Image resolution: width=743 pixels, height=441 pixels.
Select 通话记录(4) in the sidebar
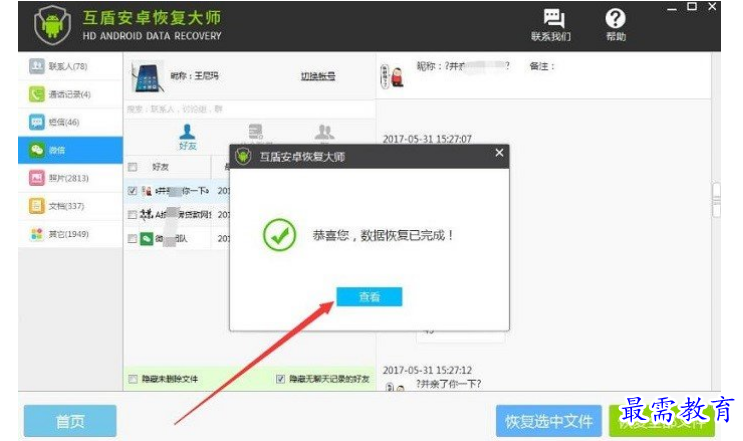[70, 94]
